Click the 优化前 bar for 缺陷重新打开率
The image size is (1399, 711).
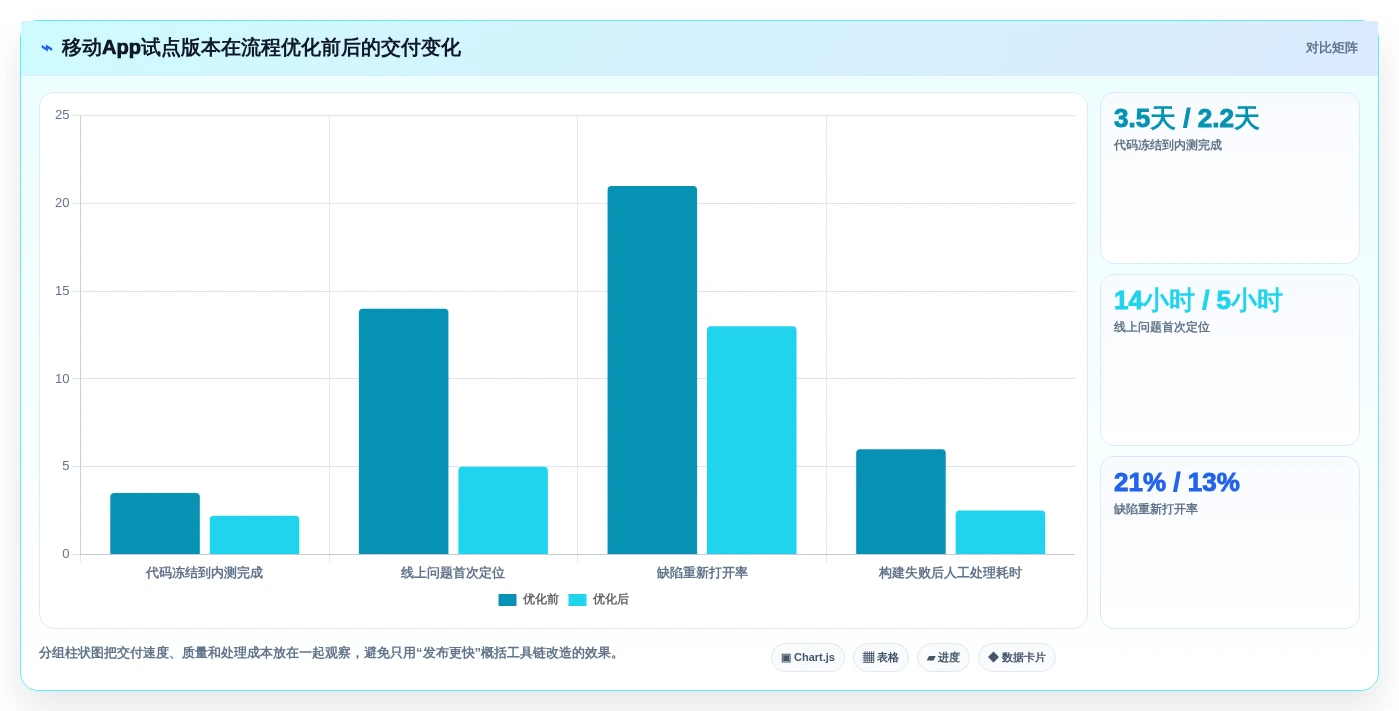[x=652, y=370]
